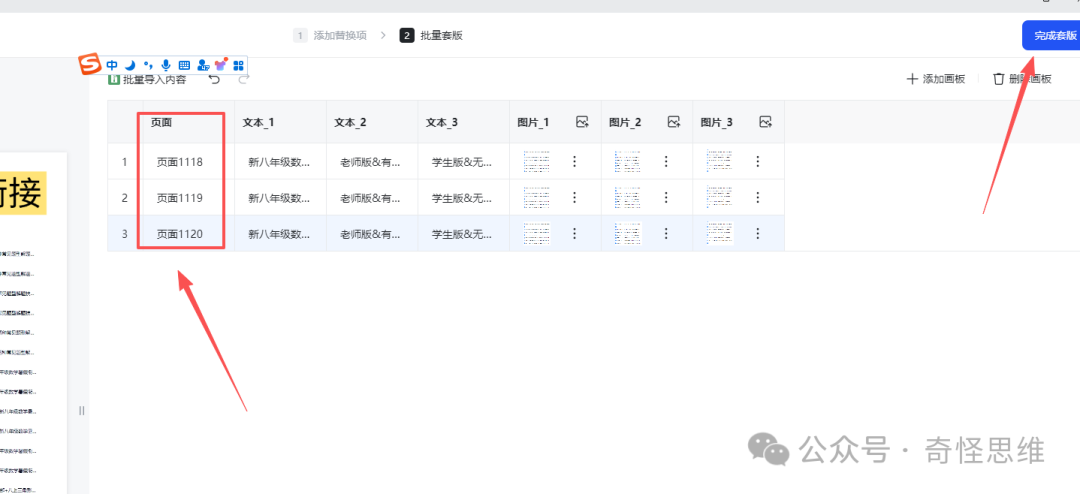The width and height of the screenshot is (1080, 494).
Task: Open more options for 图片_1 in row 1
Action: click(574, 161)
